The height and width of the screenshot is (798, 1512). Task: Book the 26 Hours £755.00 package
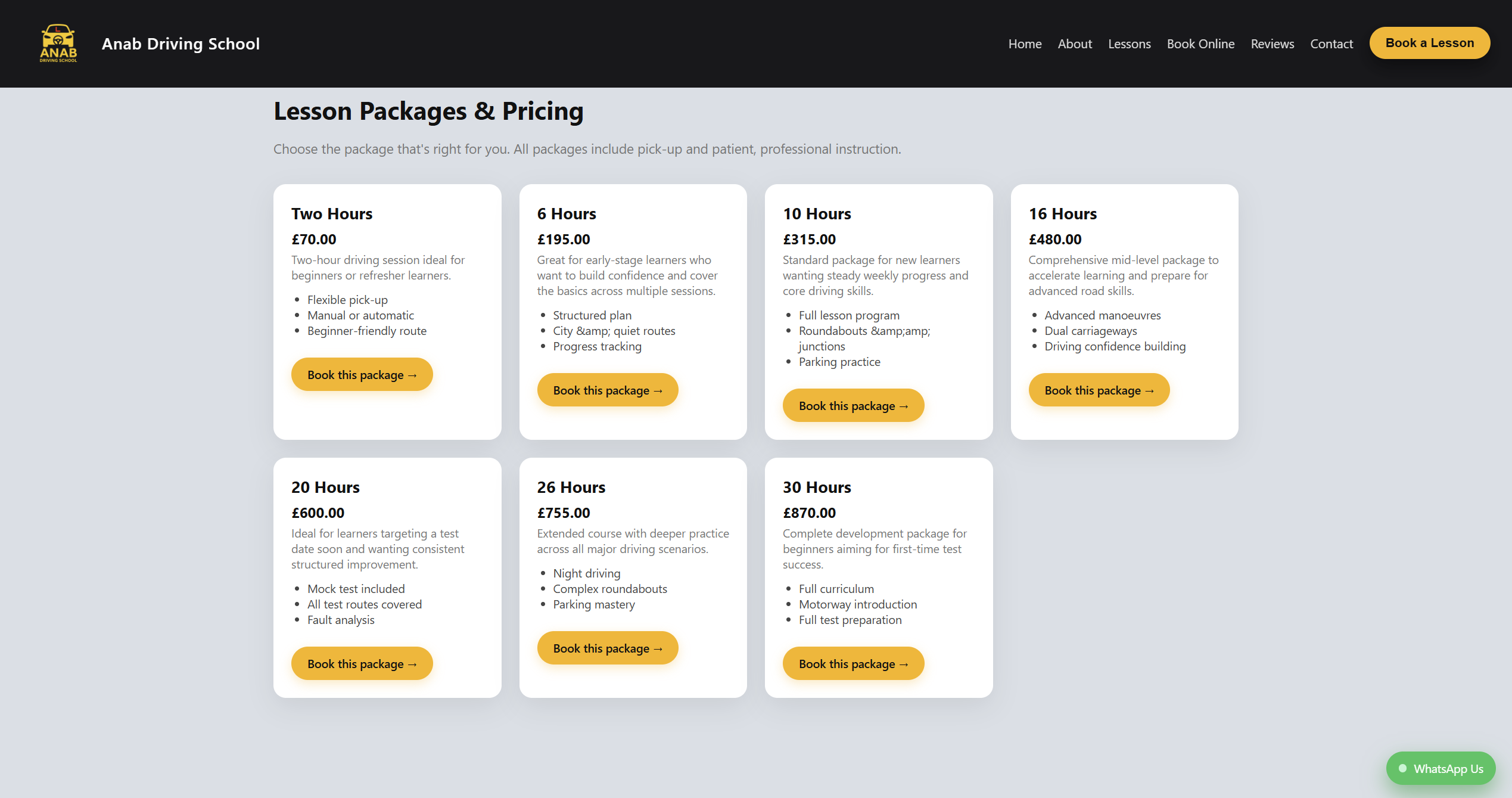(x=607, y=648)
